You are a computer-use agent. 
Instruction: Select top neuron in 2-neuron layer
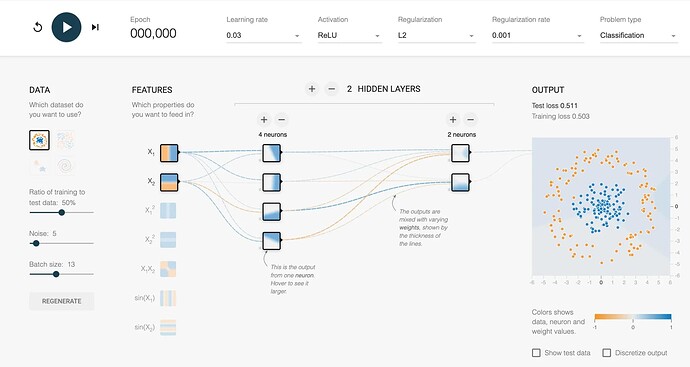pos(460,154)
